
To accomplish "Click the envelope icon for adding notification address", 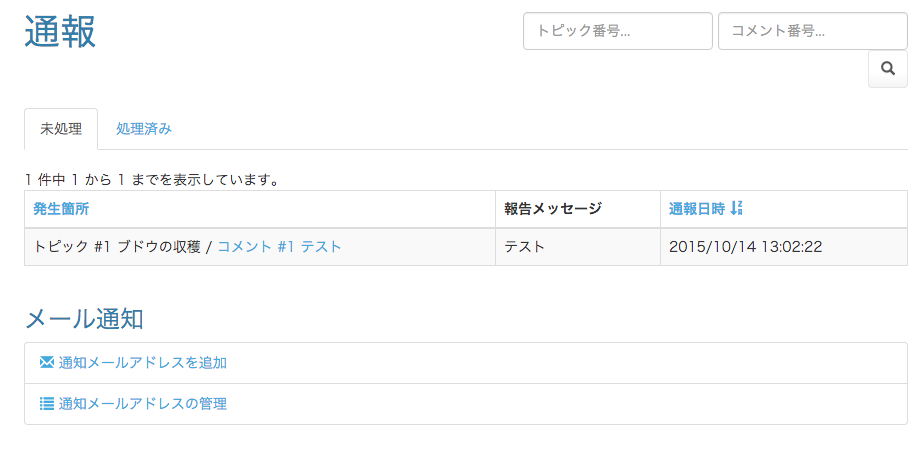I will point(47,362).
